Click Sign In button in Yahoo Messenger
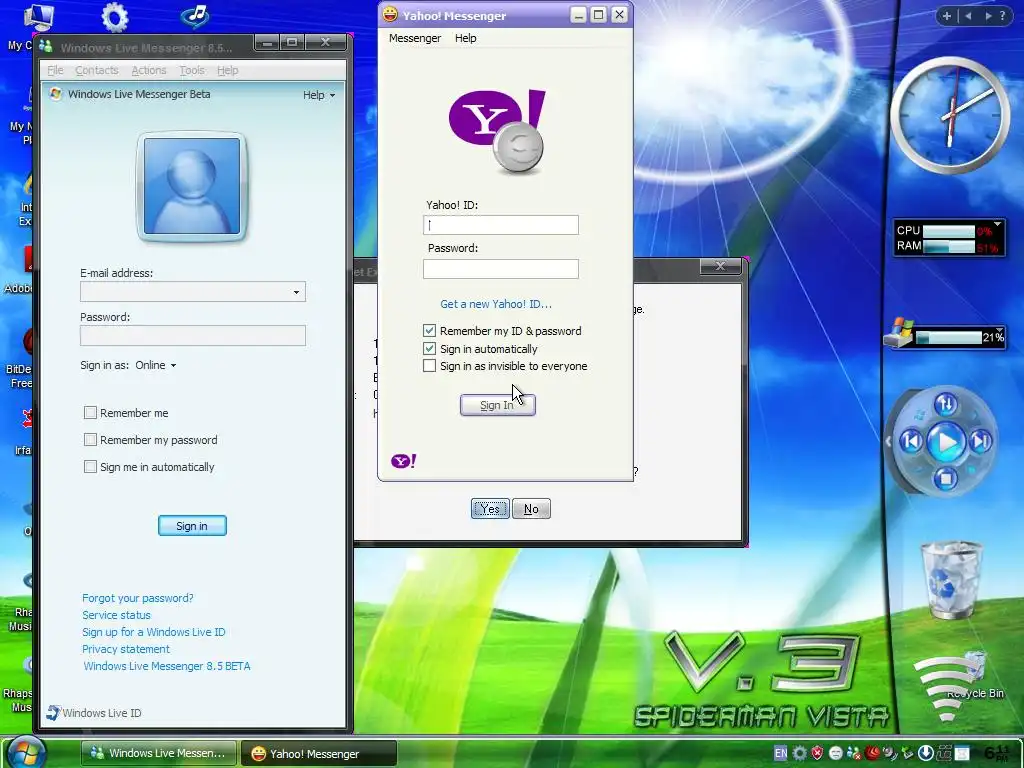 (x=498, y=405)
